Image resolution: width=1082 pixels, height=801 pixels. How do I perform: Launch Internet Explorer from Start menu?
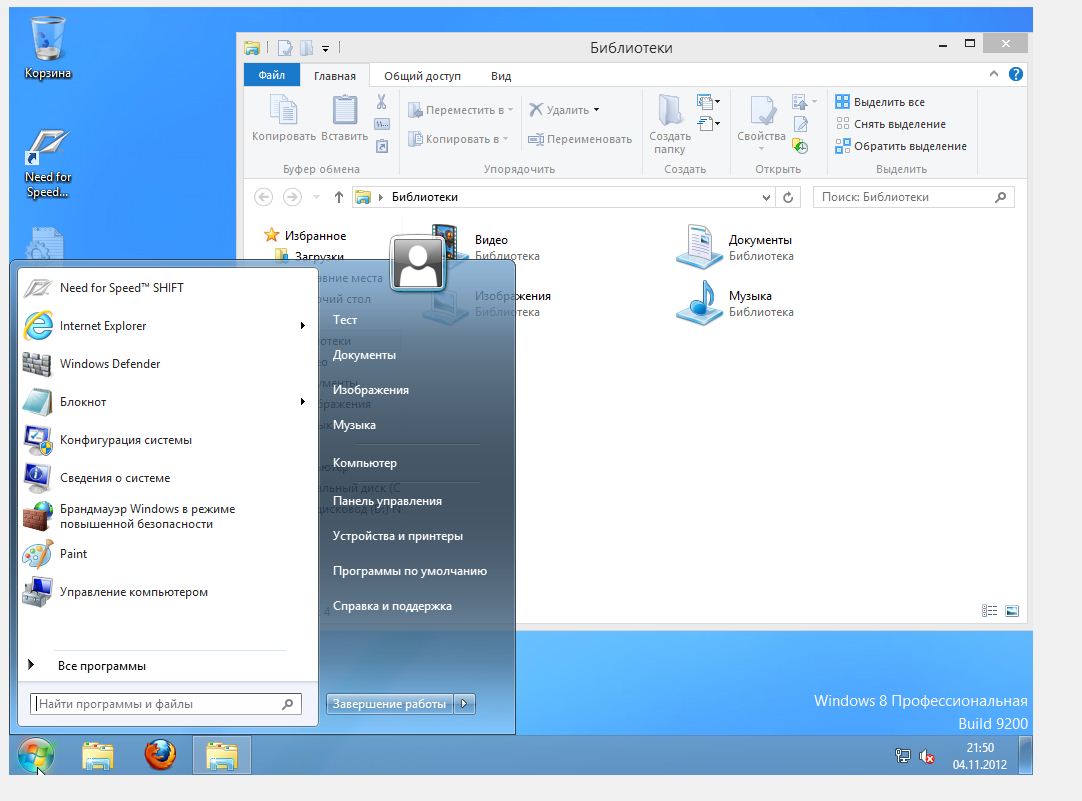tap(166, 326)
